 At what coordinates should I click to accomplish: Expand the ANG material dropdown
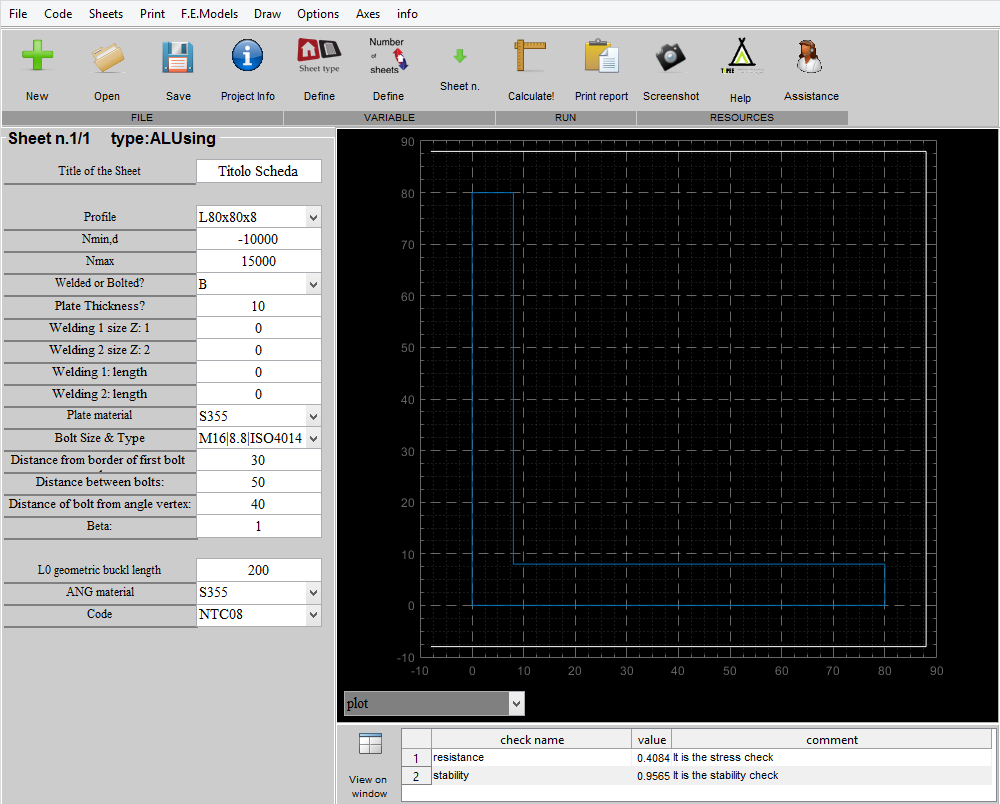point(313,592)
